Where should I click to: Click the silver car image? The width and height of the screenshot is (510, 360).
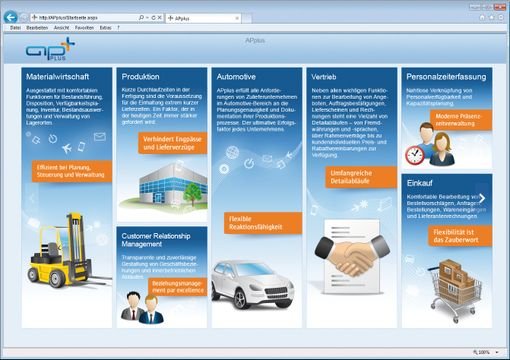pos(253,285)
